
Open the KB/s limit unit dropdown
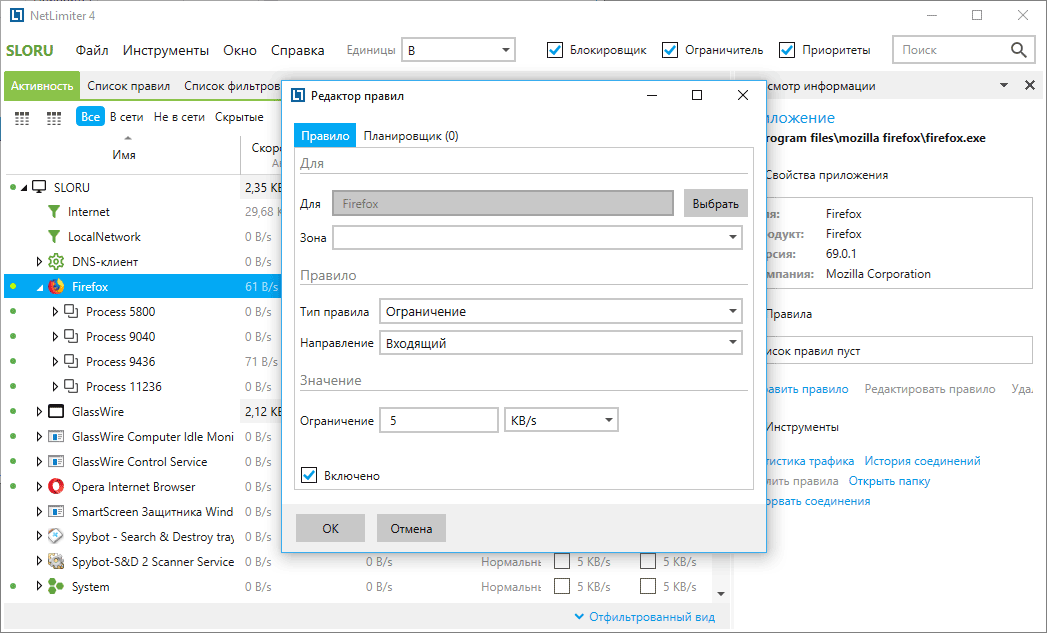[x=562, y=421]
